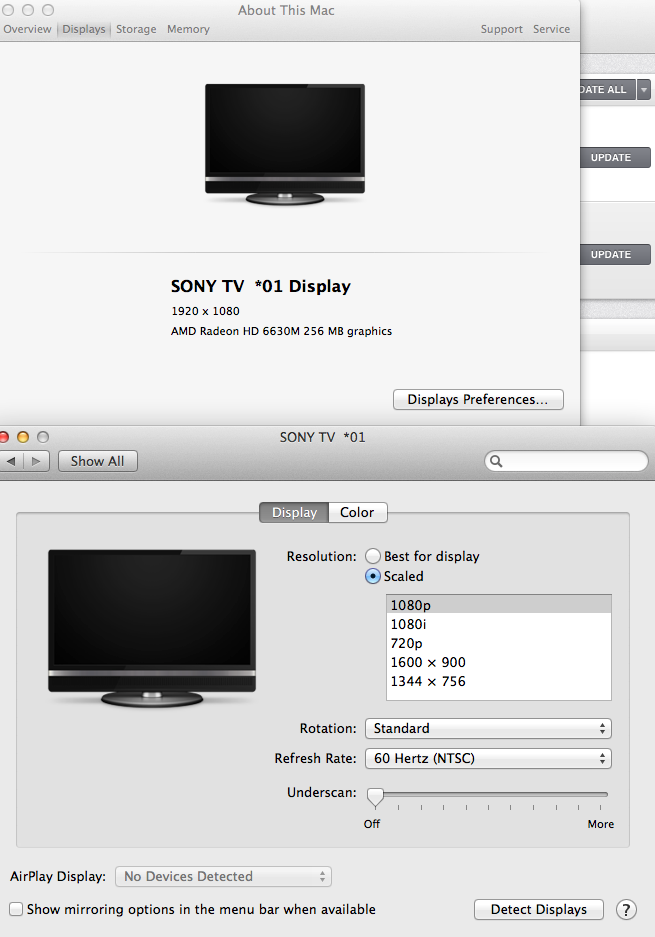Choose 720p in the resolution list
This screenshot has width=655, height=937.
point(499,644)
